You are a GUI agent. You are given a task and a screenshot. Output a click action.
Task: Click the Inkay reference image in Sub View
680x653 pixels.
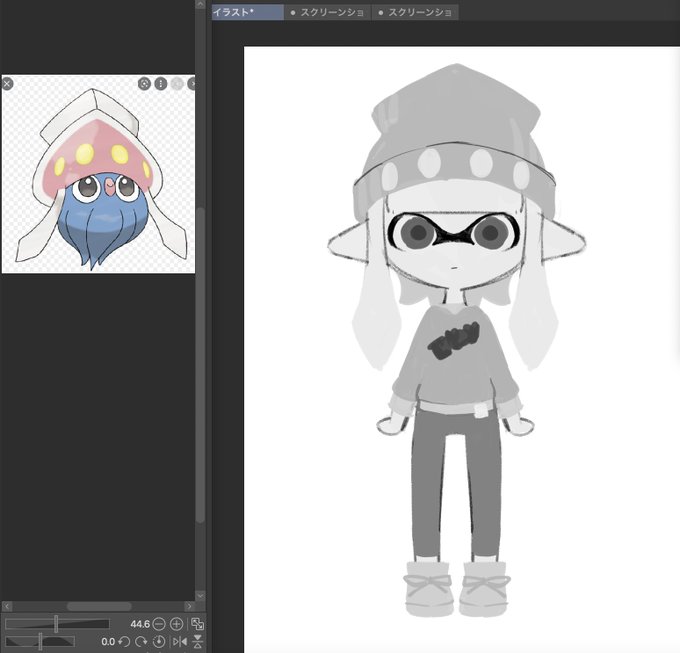pos(98,174)
